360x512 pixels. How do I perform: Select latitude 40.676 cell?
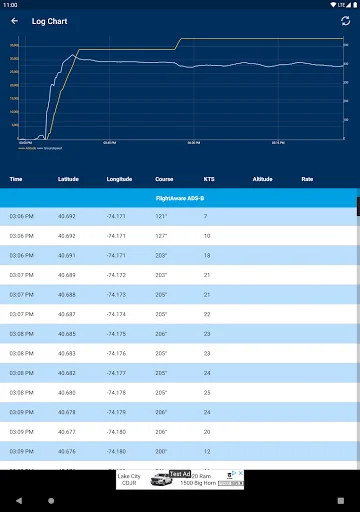pyautogui.click(x=67, y=452)
